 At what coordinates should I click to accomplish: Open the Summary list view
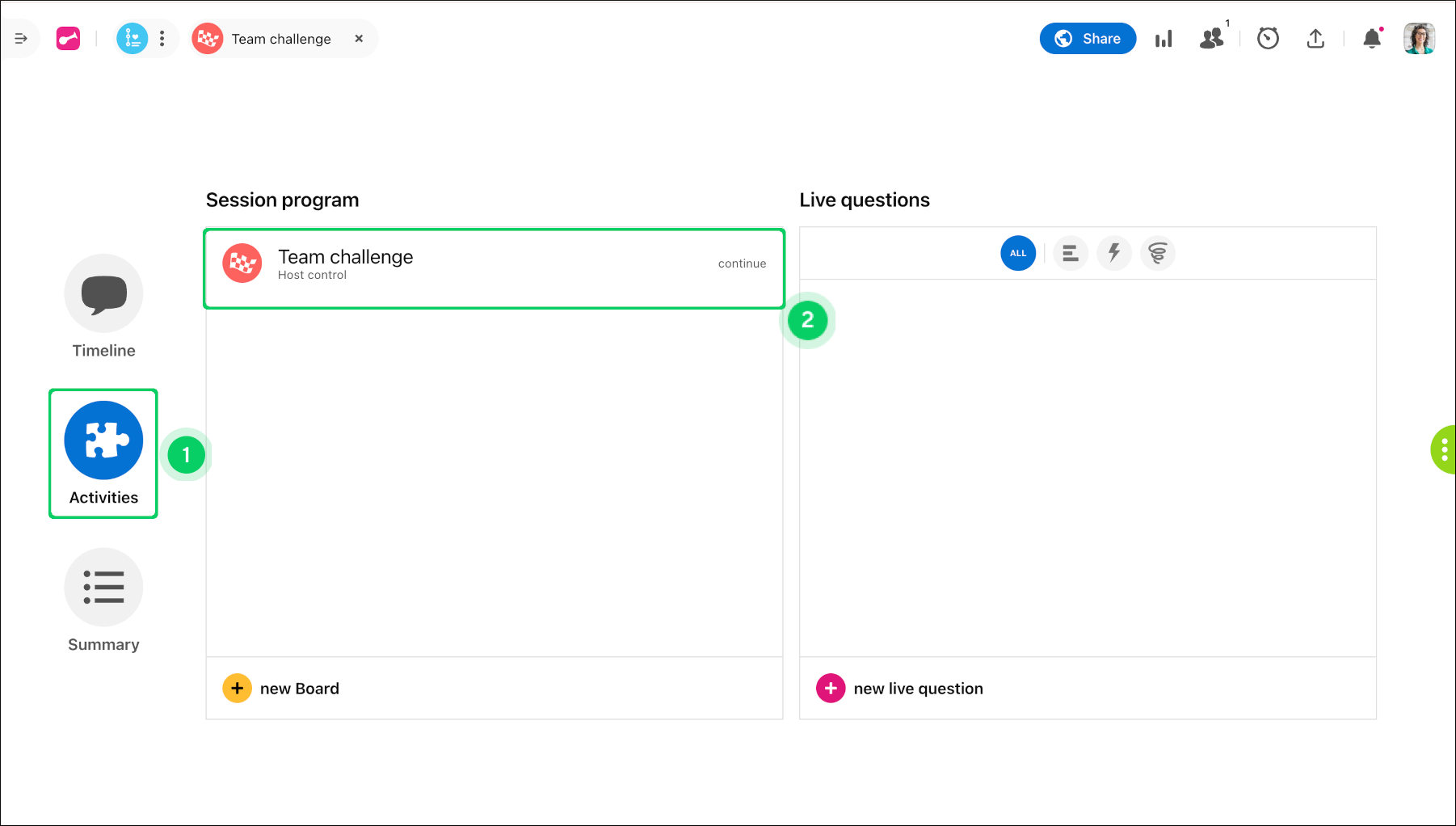coord(103,601)
